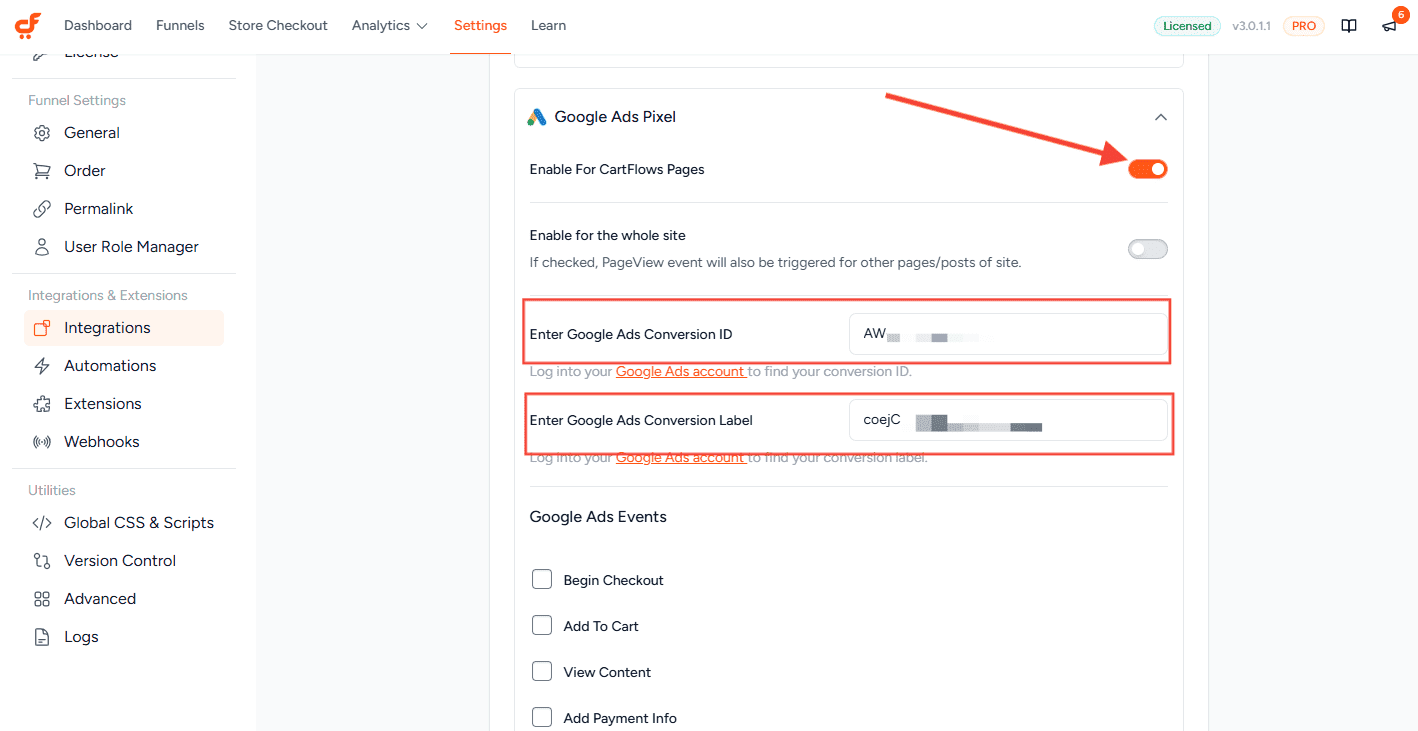Follow Google Ads account link for conversion label
Viewport: 1418px width, 731px height.
click(680, 458)
